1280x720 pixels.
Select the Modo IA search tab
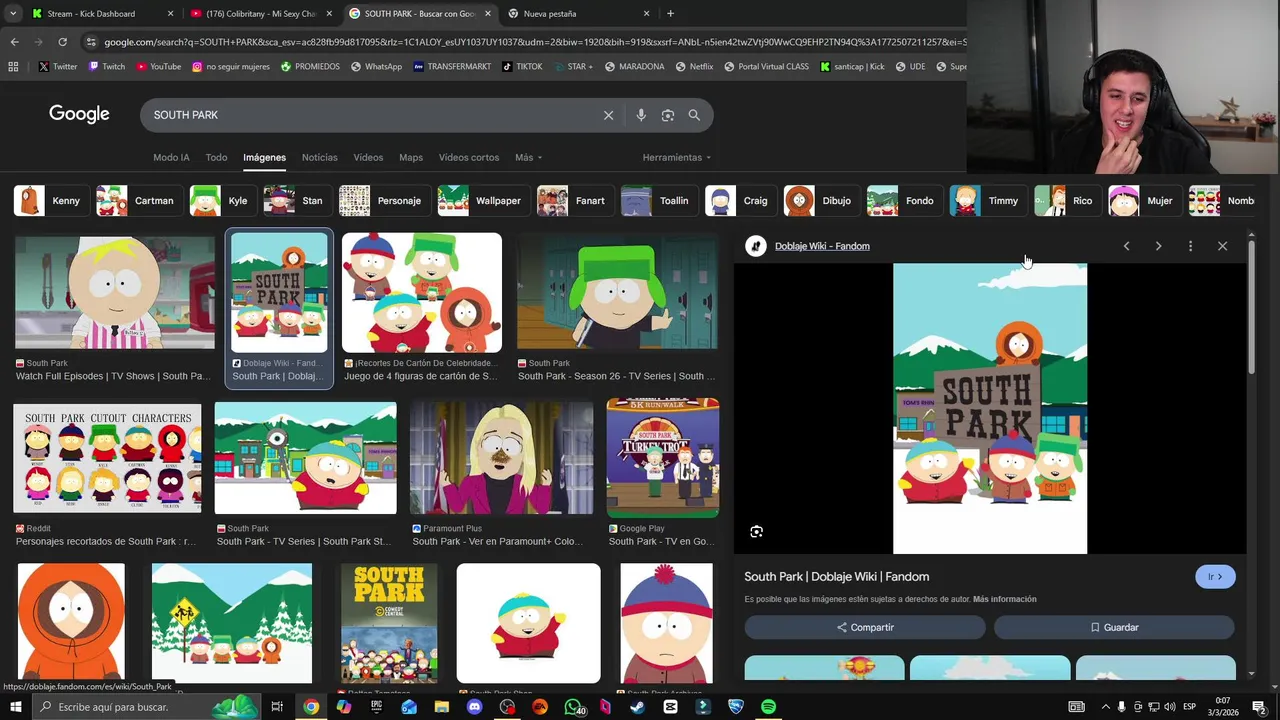pyautogui.click(x=171, y=158)
